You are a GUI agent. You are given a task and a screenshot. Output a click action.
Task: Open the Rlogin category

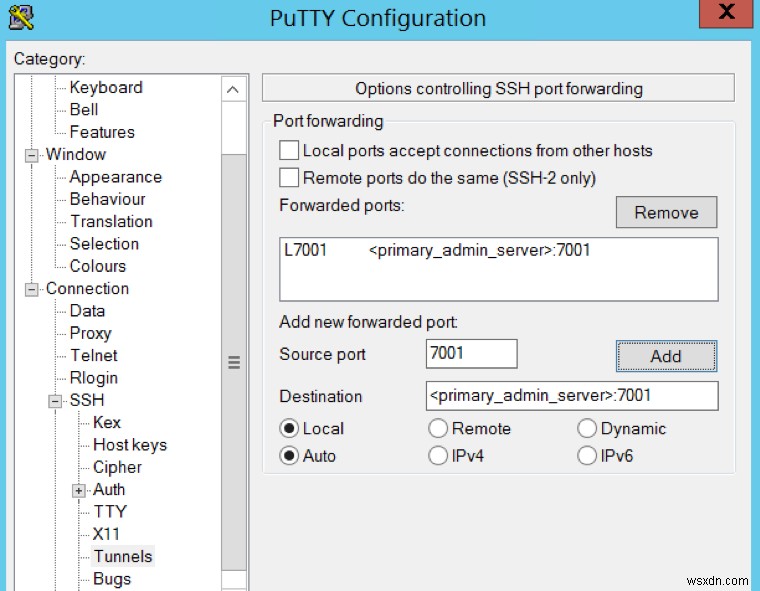[94, 378]
